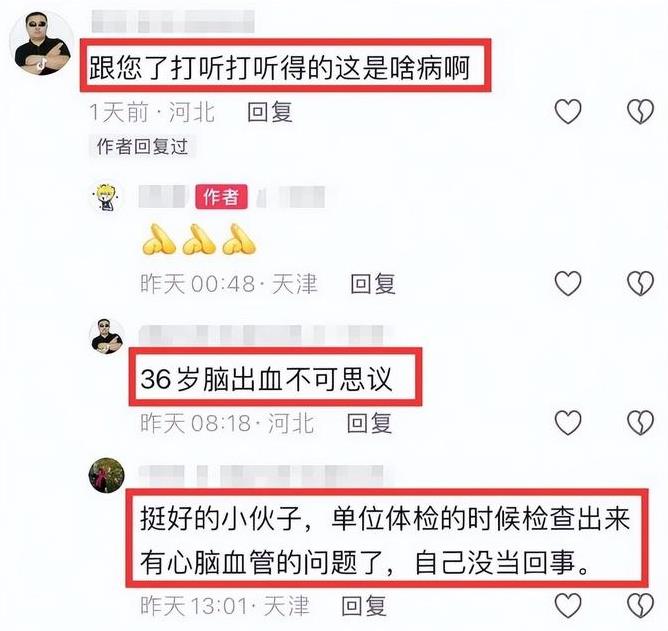Click the 作者回复过 tag
This screenshot has height=631, width=668.
(142, 147)
